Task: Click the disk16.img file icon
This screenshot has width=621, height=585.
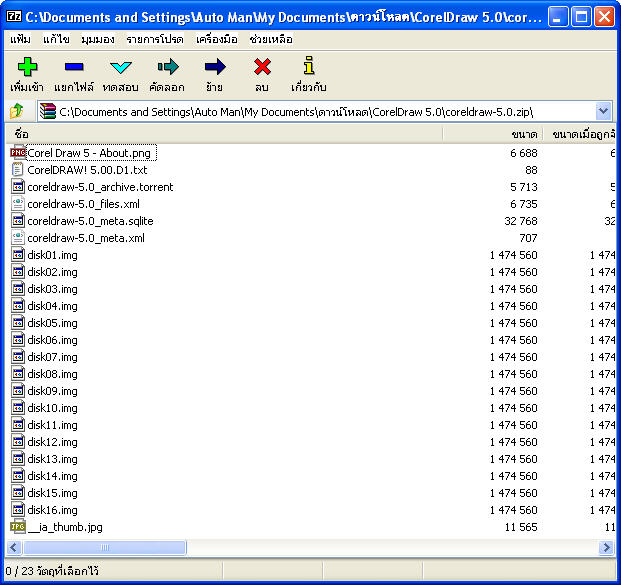Action: (18, 510)
